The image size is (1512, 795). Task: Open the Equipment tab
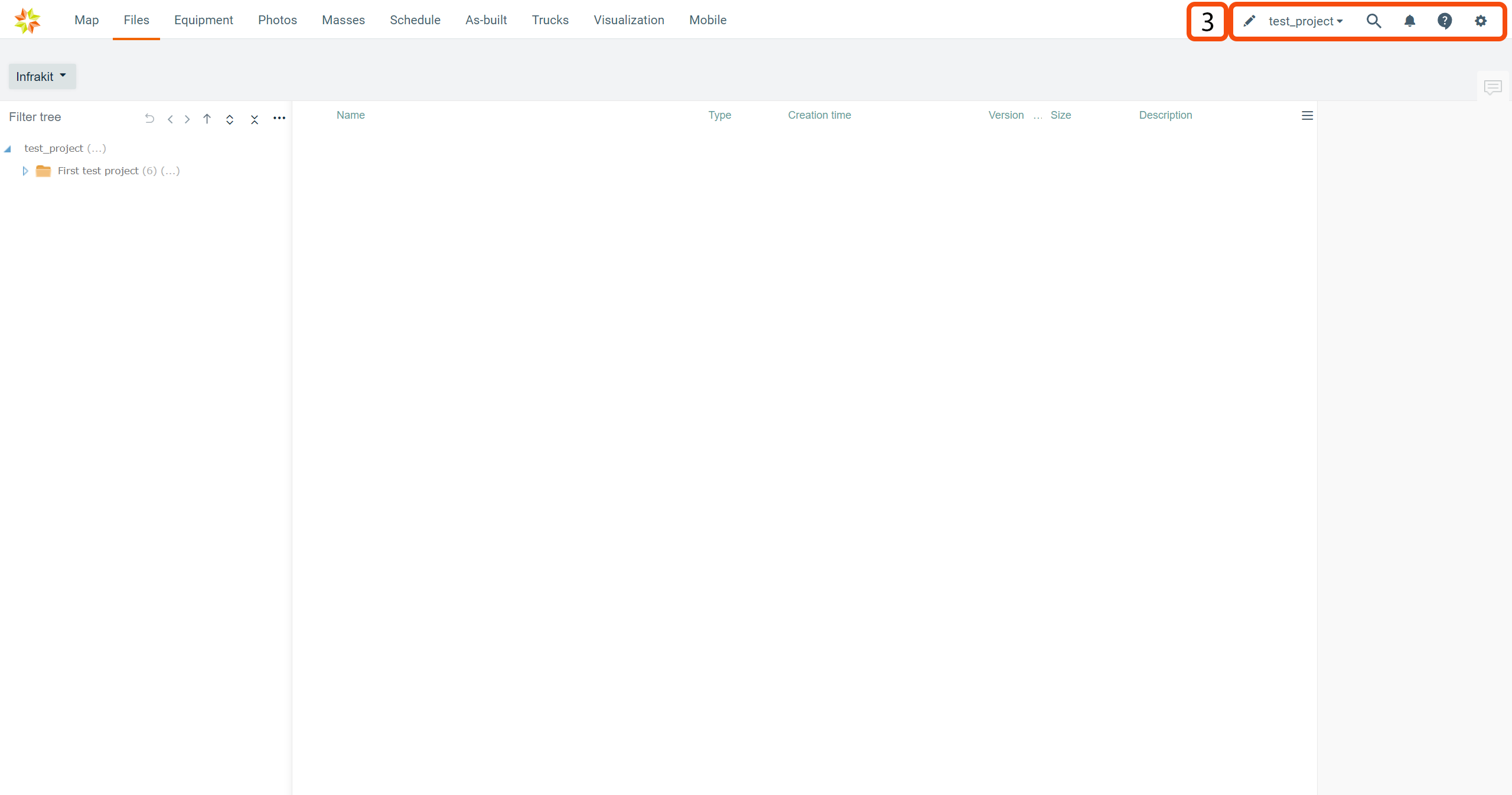click(x=203, y=20)
